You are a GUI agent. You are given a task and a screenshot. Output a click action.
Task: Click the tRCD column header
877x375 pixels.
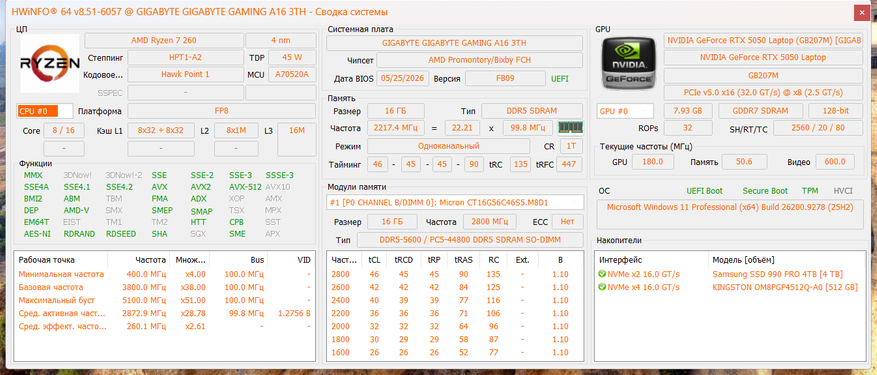point(403,260)
